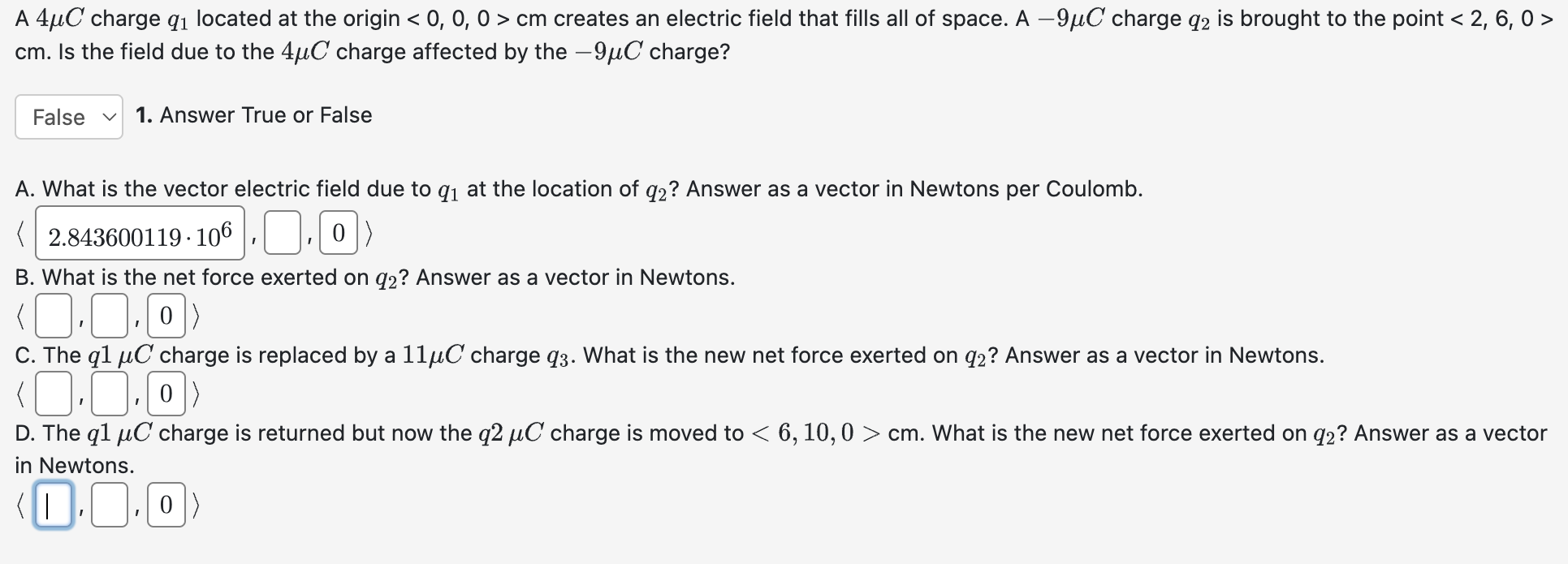Select the filled field containing 2.843600119·10^6
This screenshot has height=564, width=1568.
pos(140,235)
